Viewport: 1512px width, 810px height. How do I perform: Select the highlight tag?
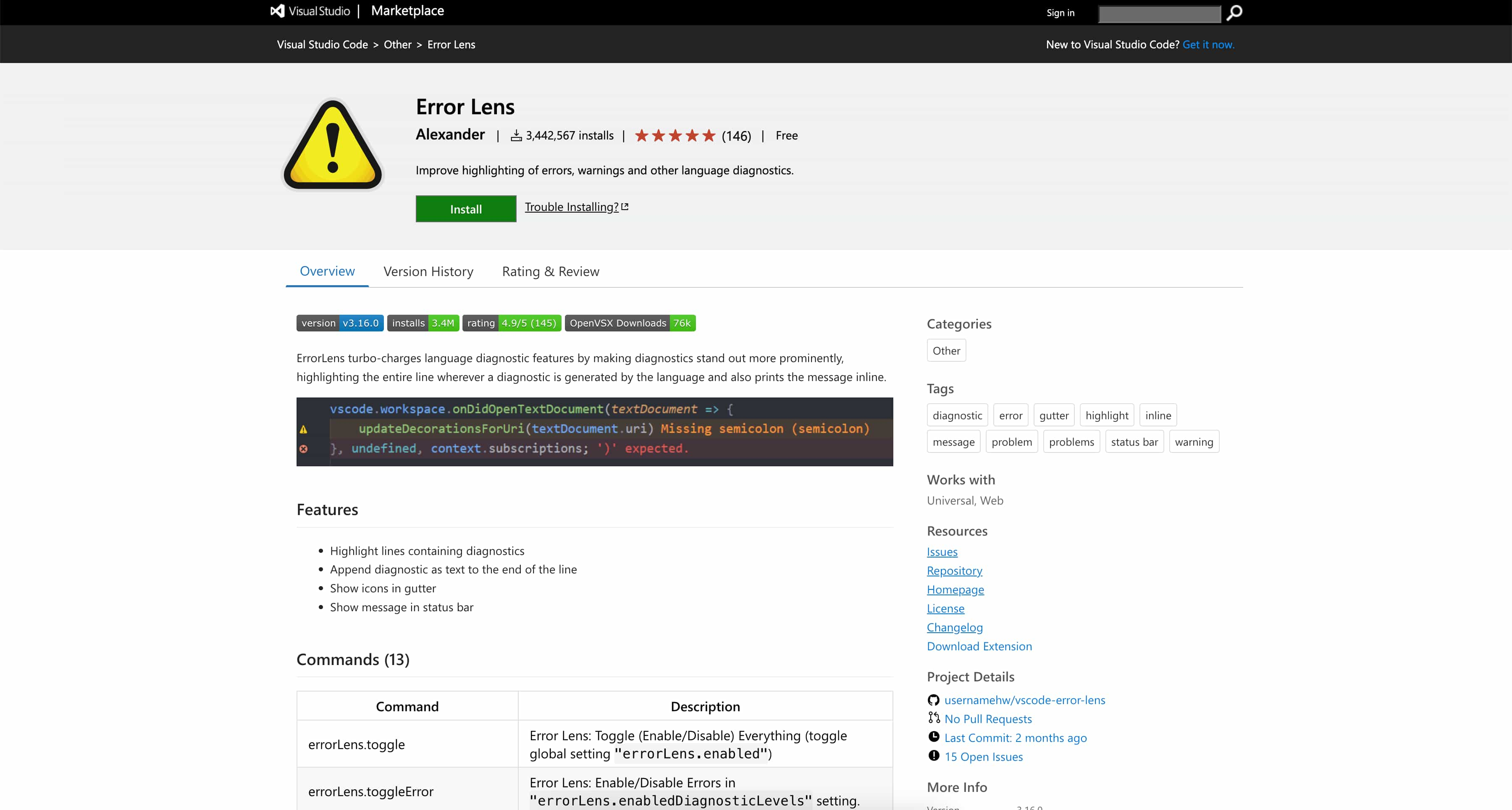coord(1106,415)
